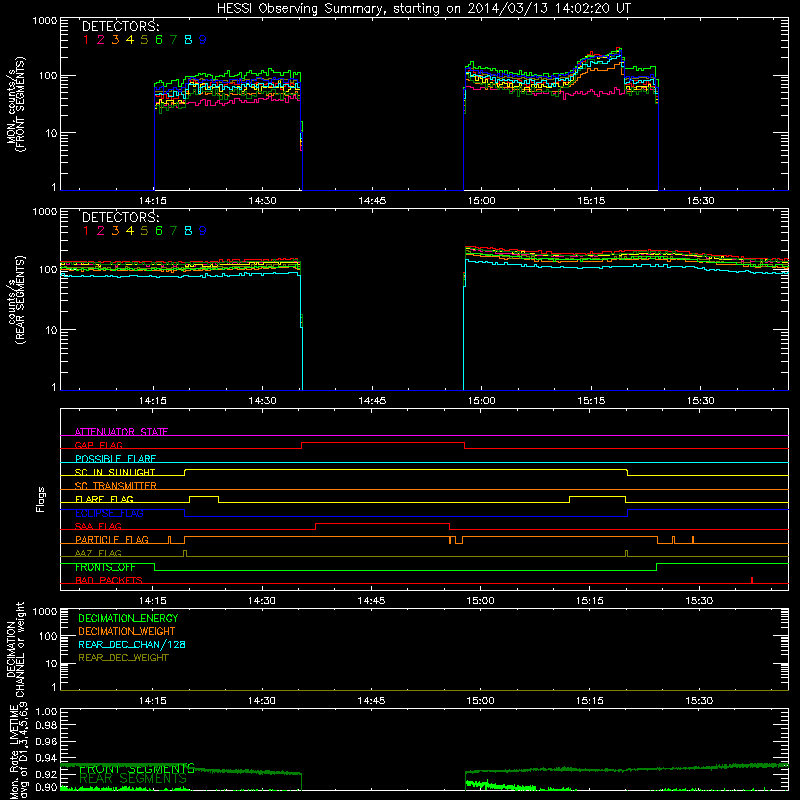This screenshot has height=800, width=800.
Task: Click the SAA_FLAG label
Action: 98,526
